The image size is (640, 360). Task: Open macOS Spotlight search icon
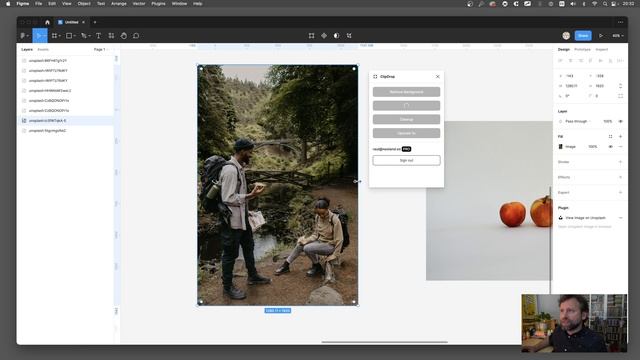point(604,4)
